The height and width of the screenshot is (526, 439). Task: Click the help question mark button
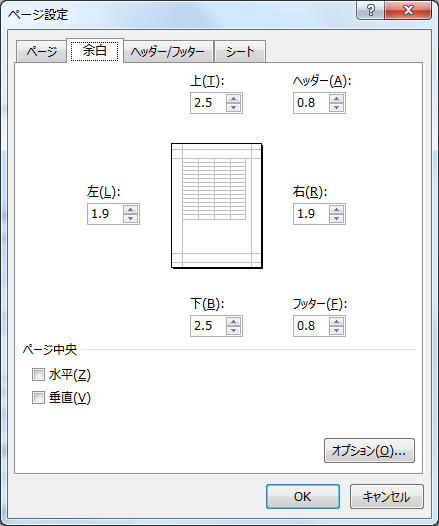(371, 10)
